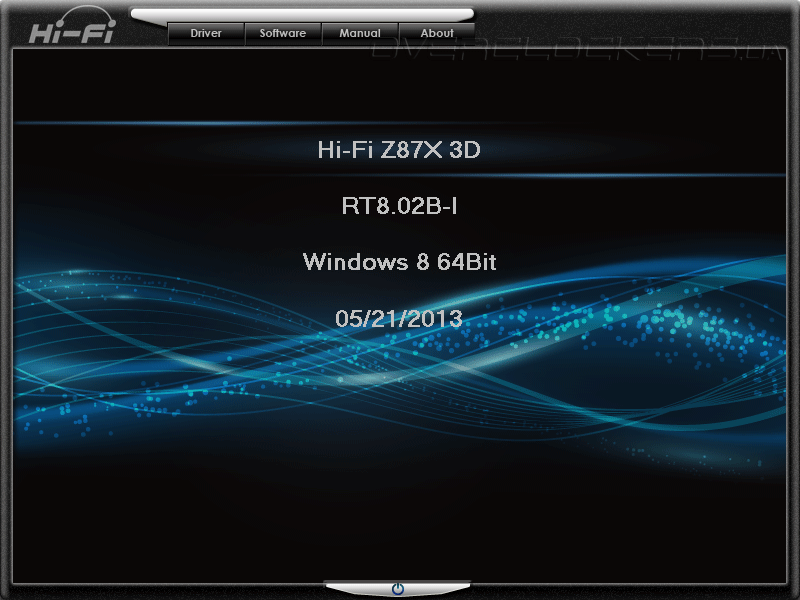Image resolution: width=800 pixels, height=600 pixels.
Task: Open the Driver tab
Action: click(x=206, y=34)
